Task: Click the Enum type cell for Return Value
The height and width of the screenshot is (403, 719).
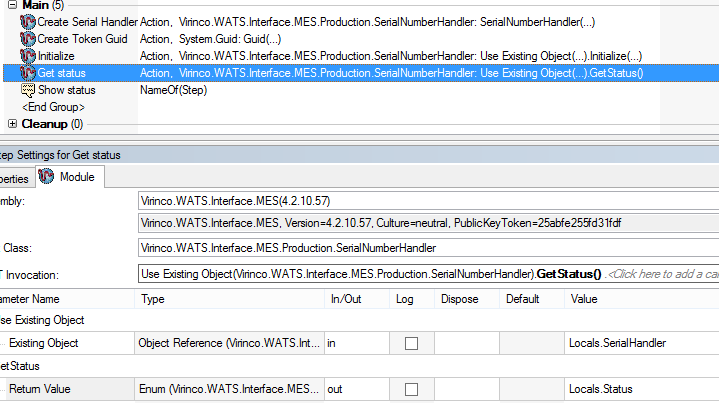Action: coord(229,389)
